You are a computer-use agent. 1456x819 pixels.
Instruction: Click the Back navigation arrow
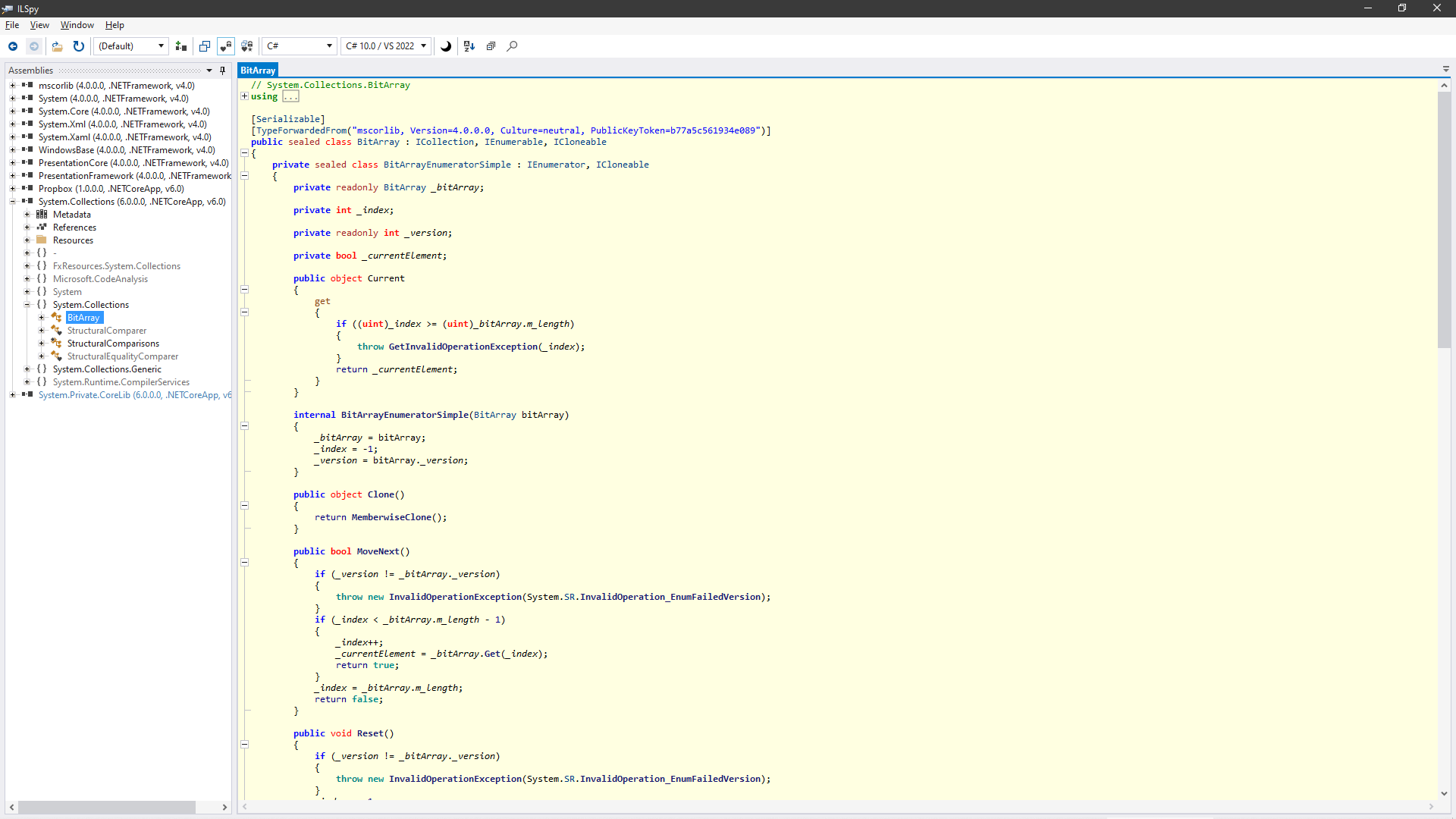click(x=13, y=46)
